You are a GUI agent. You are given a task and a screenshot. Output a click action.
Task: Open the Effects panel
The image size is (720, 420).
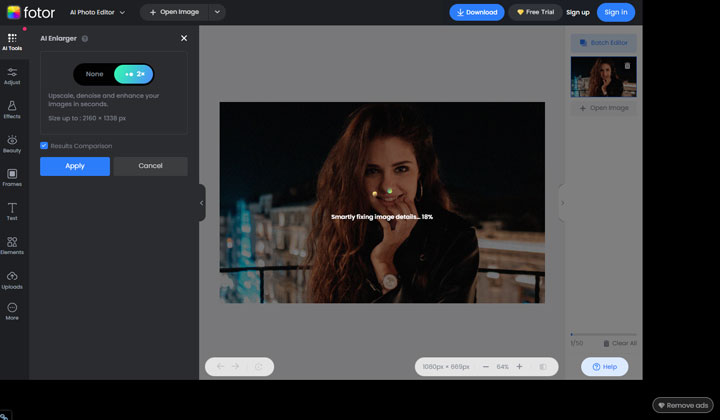[12, 109]
